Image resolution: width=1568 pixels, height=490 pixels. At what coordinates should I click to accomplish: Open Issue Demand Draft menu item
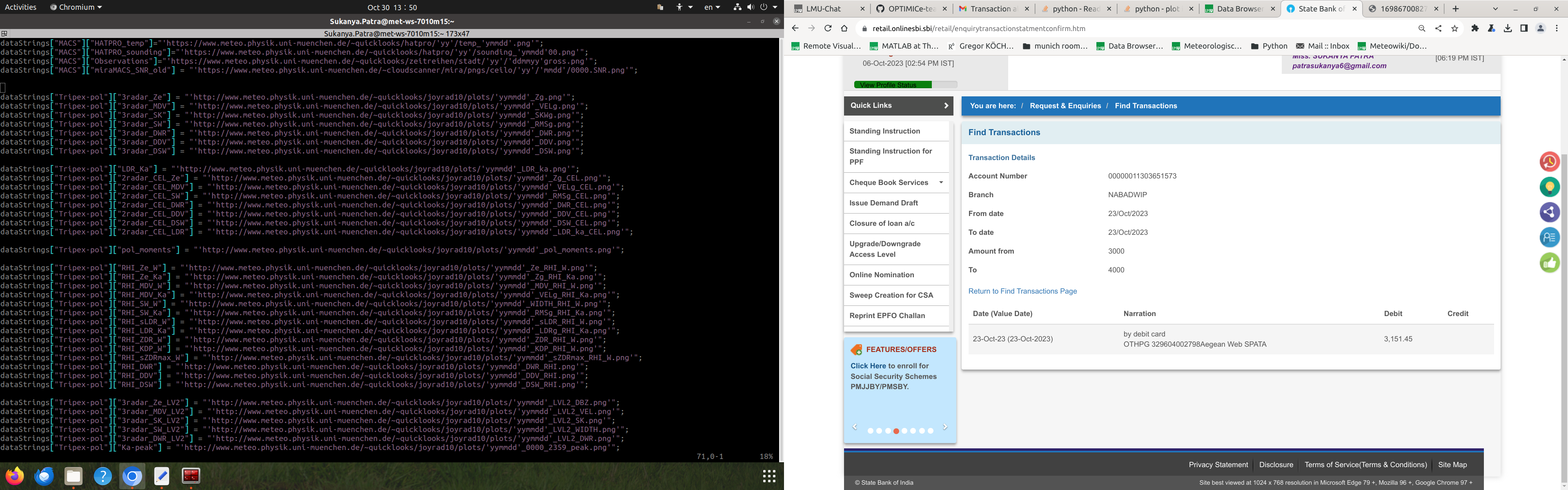click(883, 203)
